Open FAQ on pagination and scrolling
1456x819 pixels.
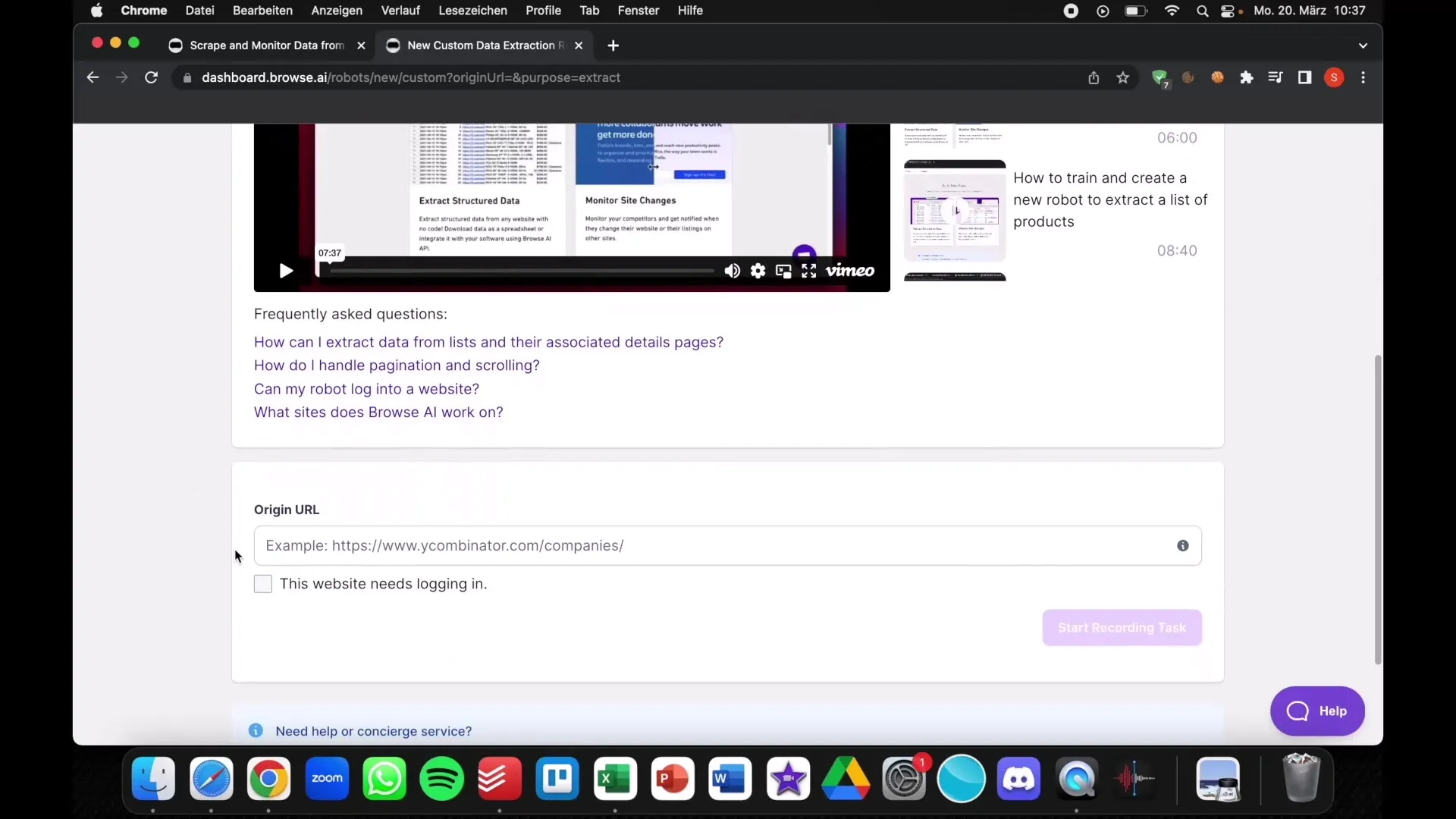coord(397,366)
